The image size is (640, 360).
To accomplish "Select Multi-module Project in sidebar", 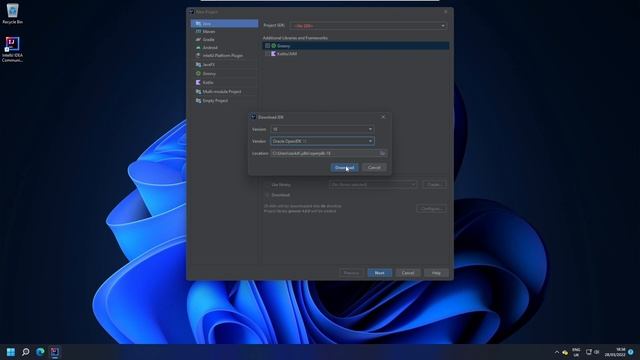I will click(x=224, y=91).
